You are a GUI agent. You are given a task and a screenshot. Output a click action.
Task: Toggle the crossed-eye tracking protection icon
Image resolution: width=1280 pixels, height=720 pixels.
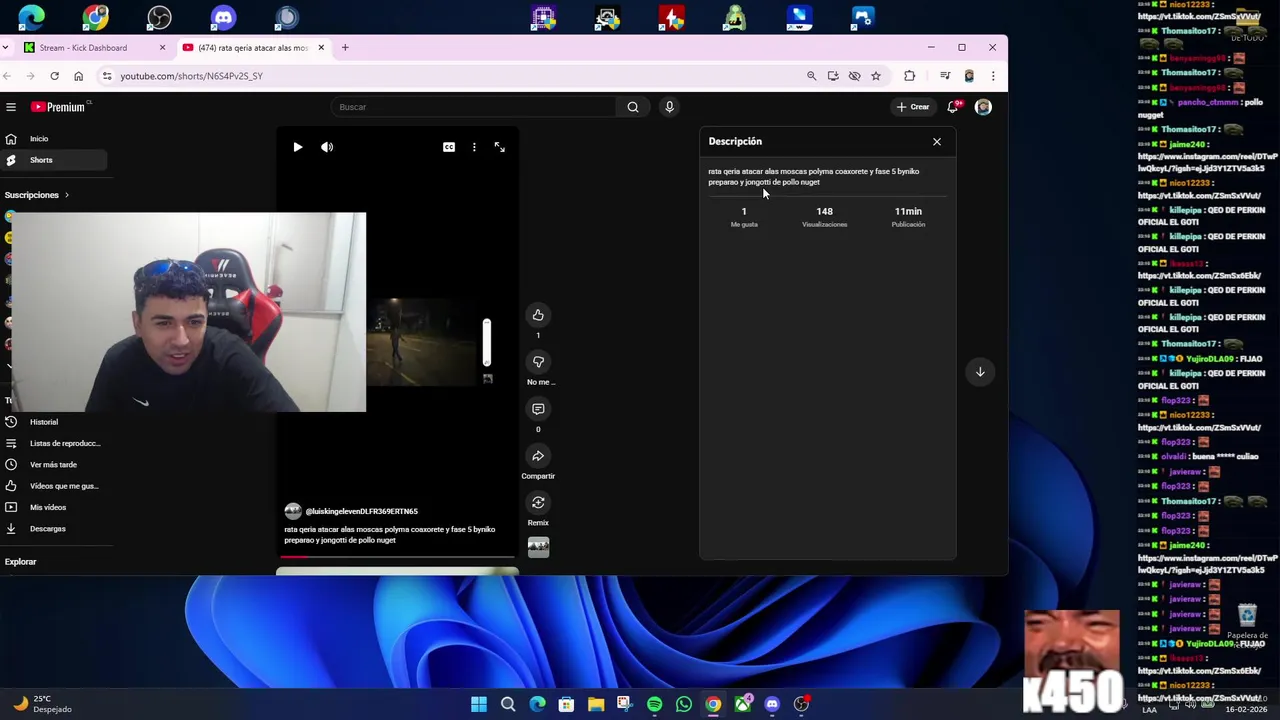(x=854, y=76)
